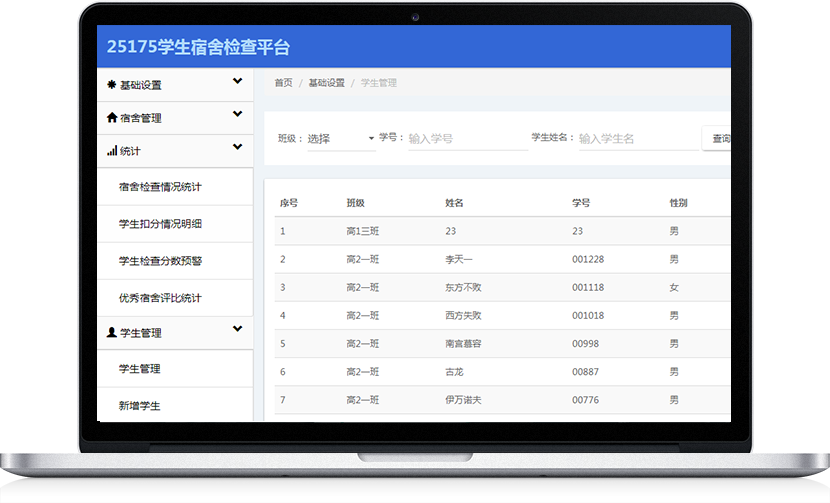Click the 基础设置 breadcrumb link
Screen dimensions: 830x503
tap(326, 83)
